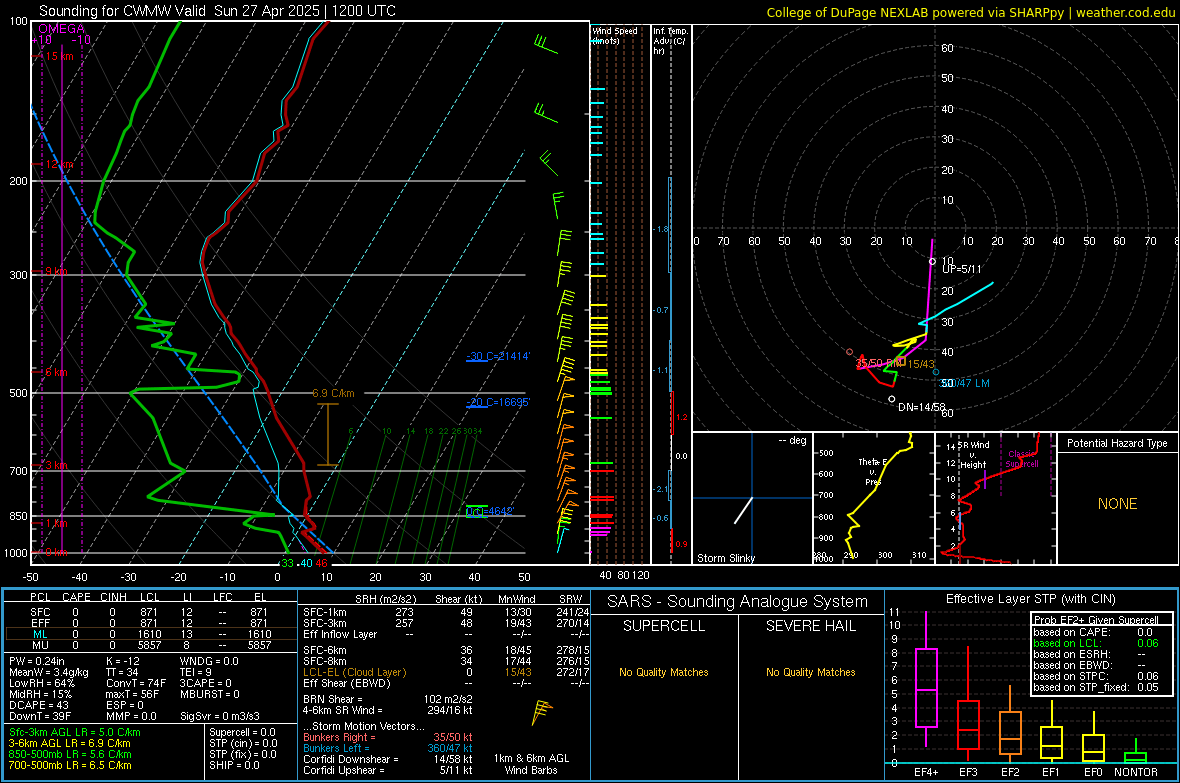
Task: Select the highlighted ML parcel row
Action: [150, 634]
